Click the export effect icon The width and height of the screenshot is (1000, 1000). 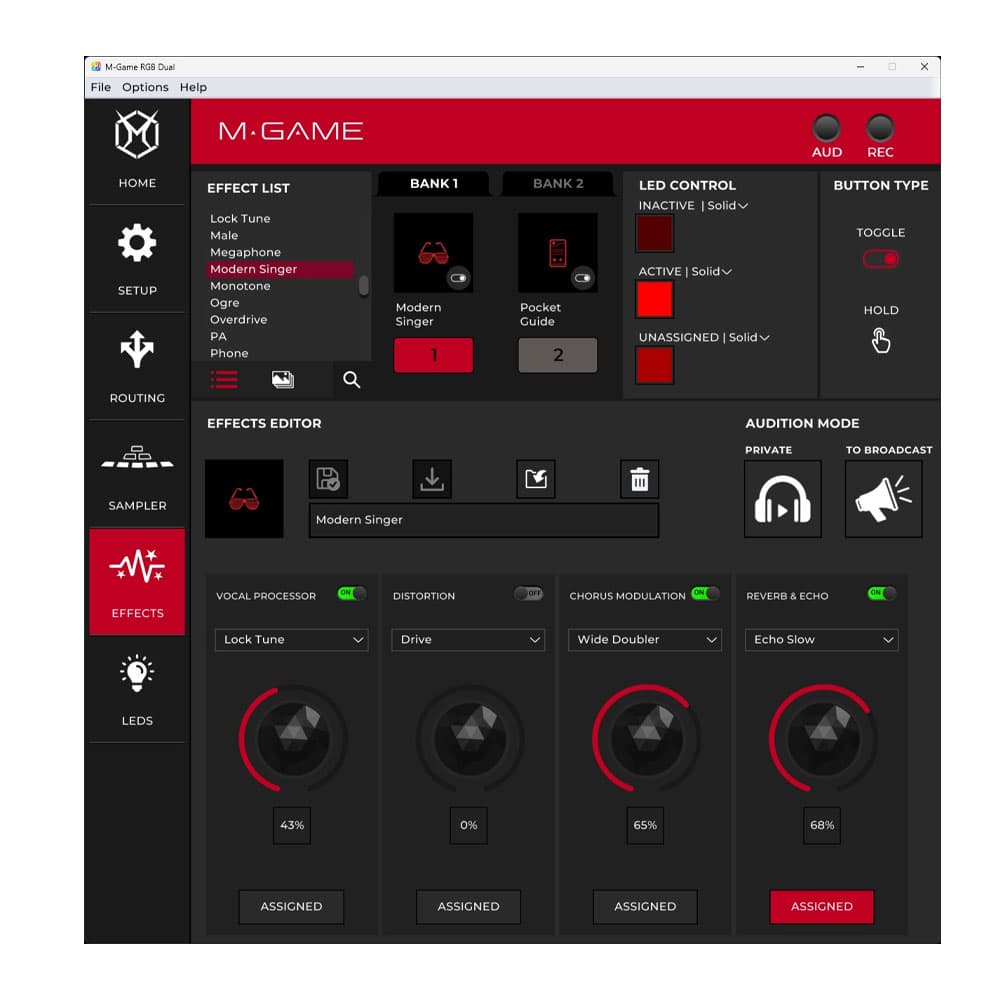tap(536, 479)
